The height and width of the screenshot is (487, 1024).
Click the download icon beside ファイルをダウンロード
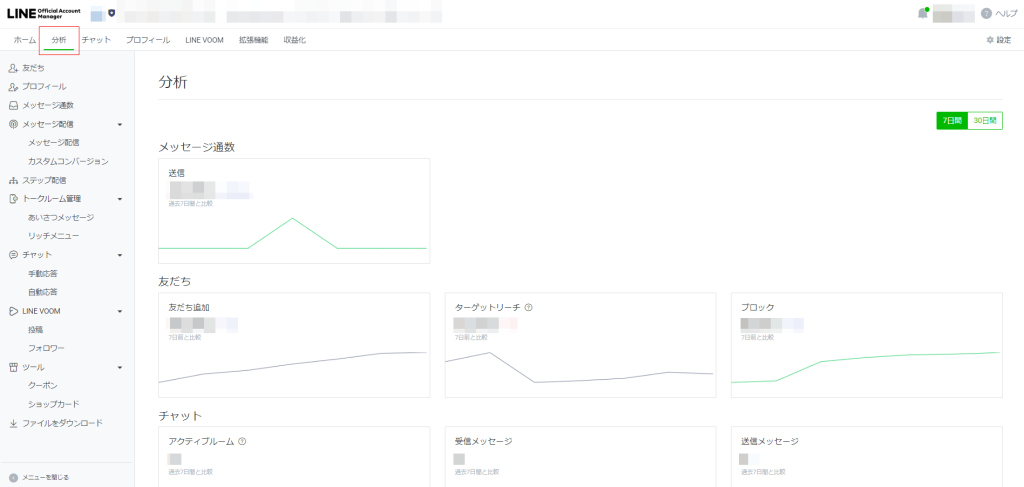(13, 423)
